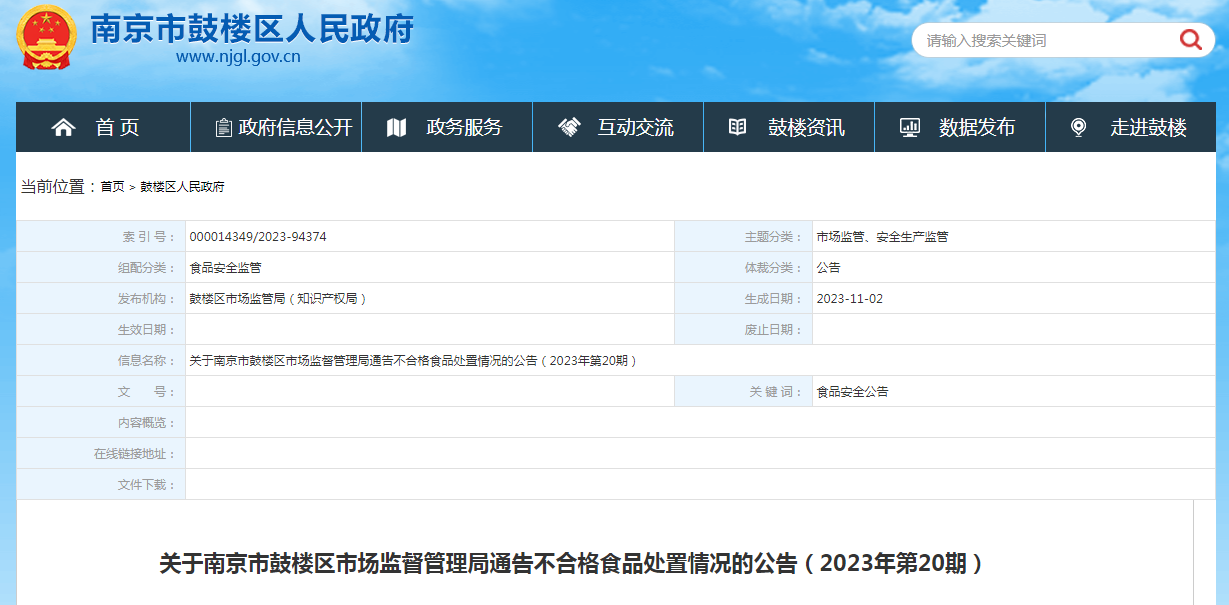Click the bold announcement headline 2023年第20期
The width and height of the screenshot is (1229, 605).
tap(572, 563)
